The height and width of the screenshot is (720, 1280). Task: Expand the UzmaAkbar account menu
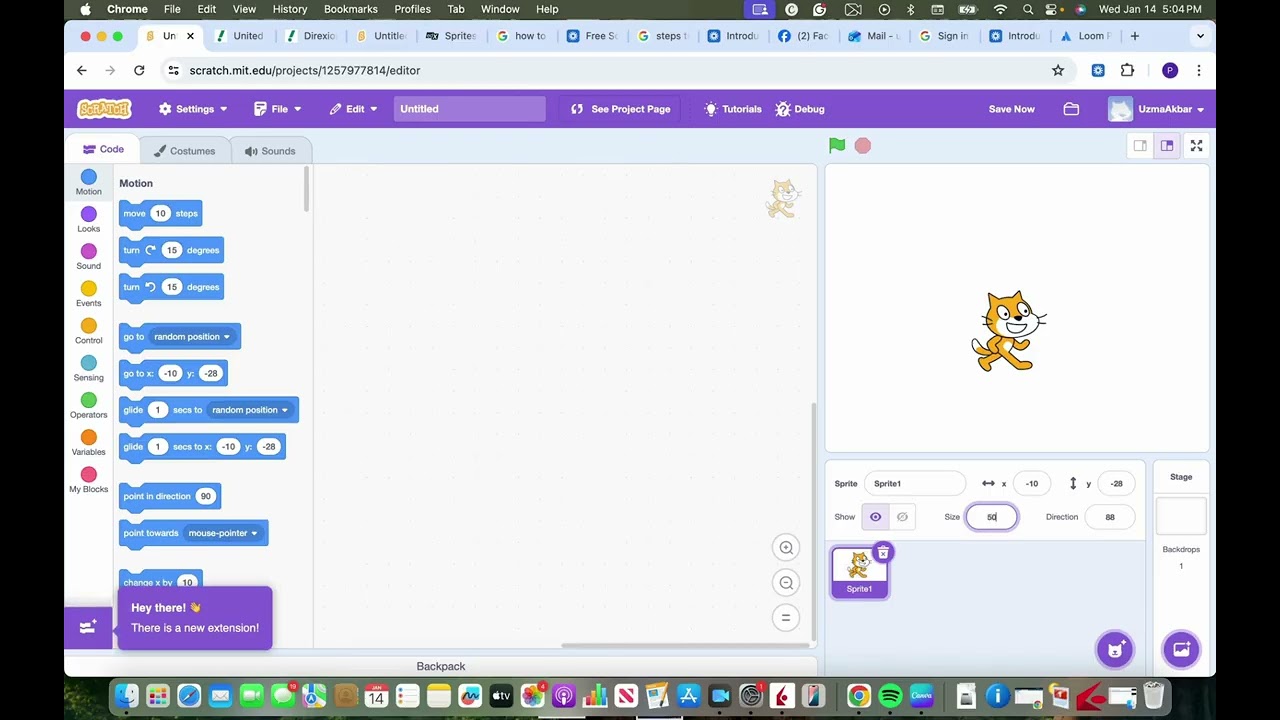1157,109
